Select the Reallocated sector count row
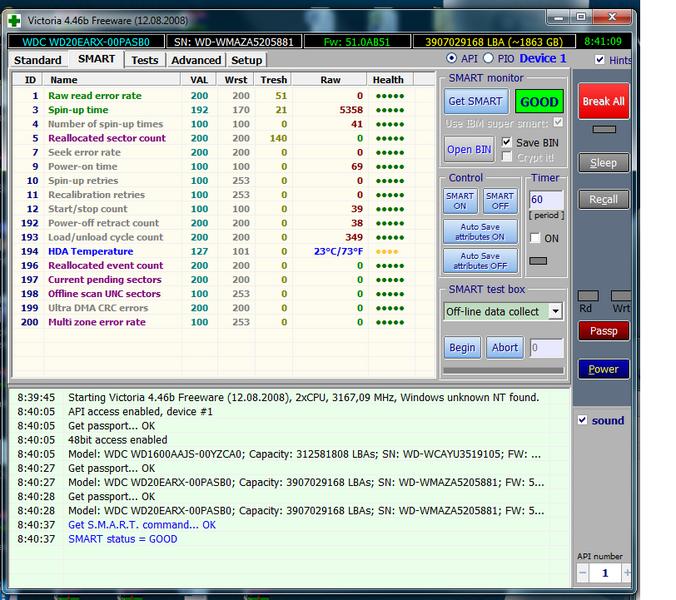 click(x=223, y=138)
